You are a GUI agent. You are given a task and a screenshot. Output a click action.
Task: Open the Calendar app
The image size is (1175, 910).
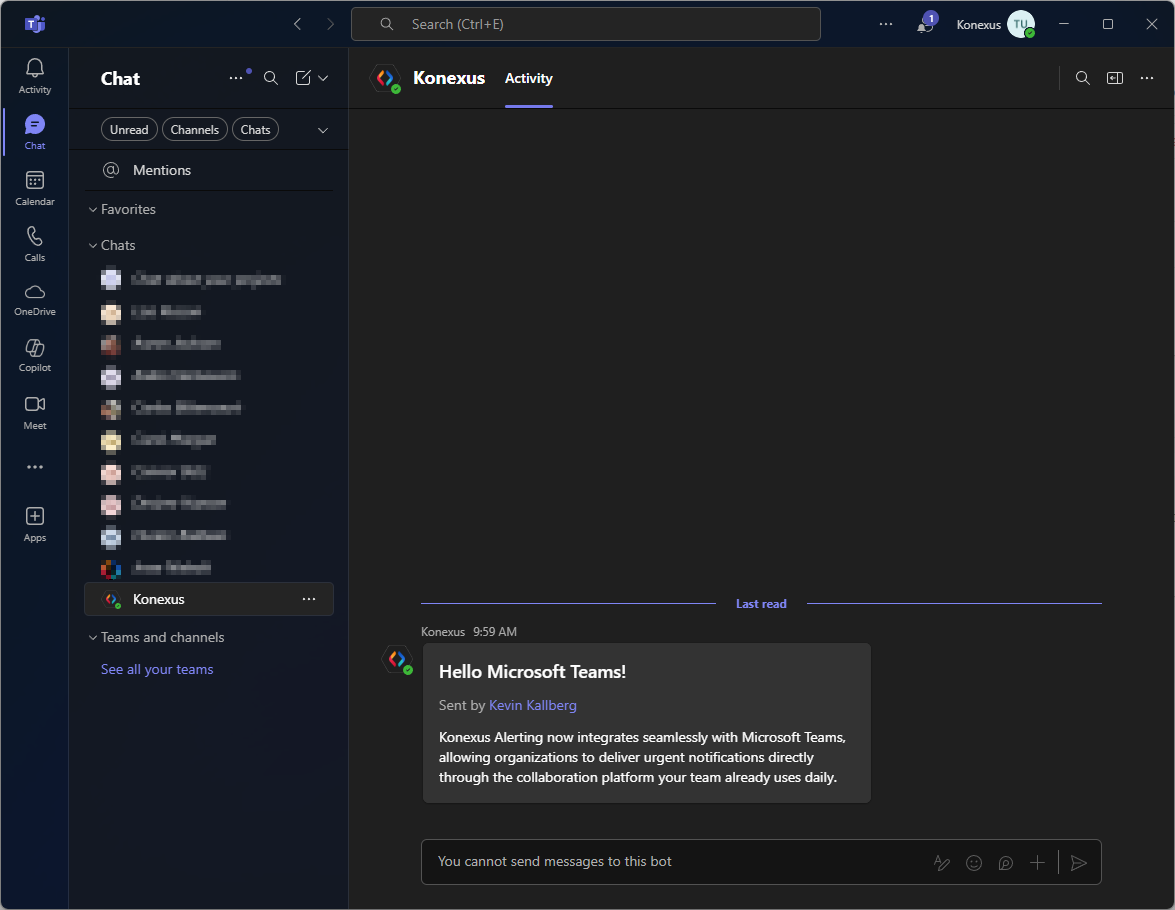(35, 188)
